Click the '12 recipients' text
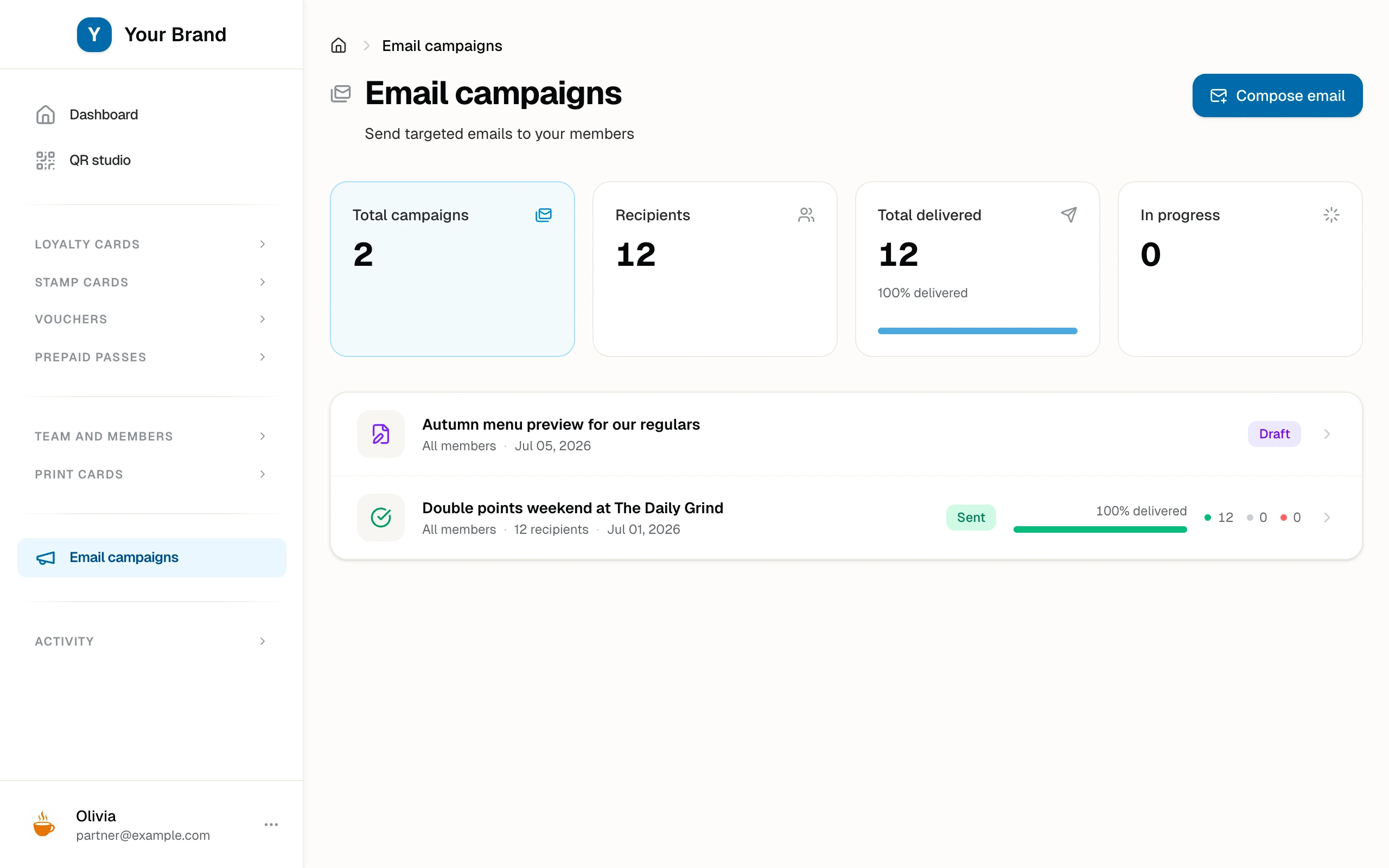The image size is (1389, 868). coord(551,529)
